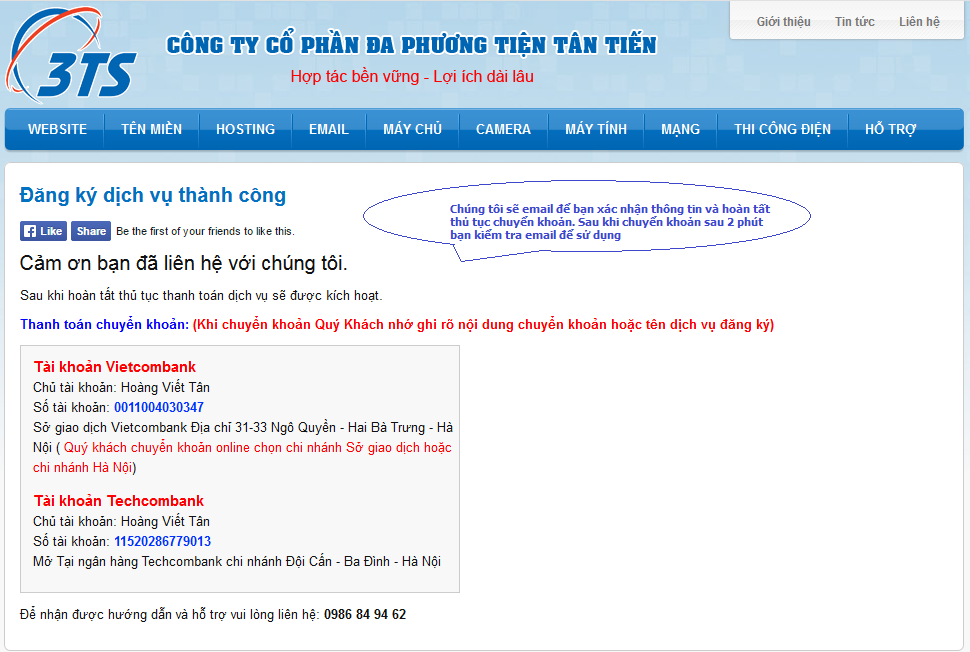970x652 pixels.
Task: Open THI CÔNG ĐIỆN menu item
Action: coord(783,129)
